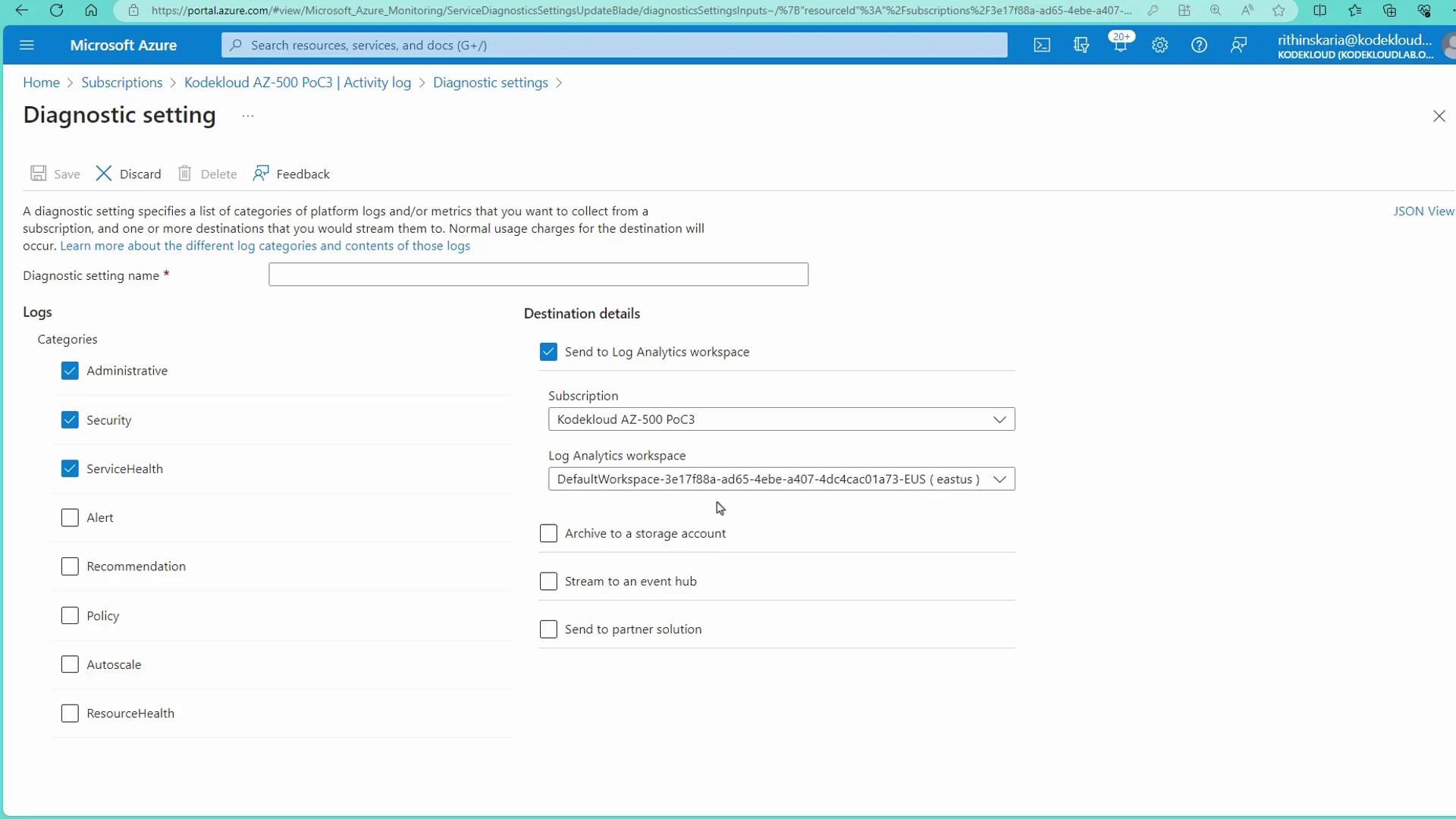Click the Diagnostic setting name field
The image size is (1456, 819).
[538, 275]
